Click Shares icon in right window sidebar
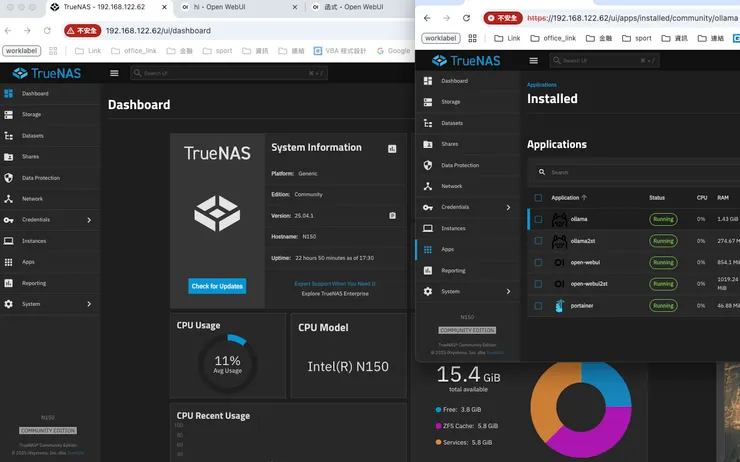This screenshot has width=740, height=462. coord(428,144)
